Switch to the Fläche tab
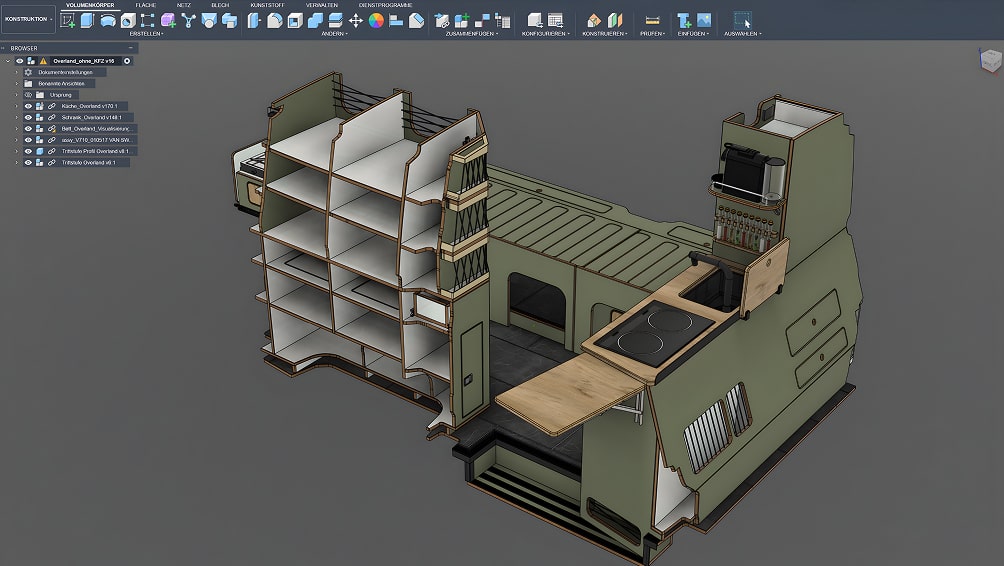This screenshot has height=566, width=1004. click(x=146, y=5)
